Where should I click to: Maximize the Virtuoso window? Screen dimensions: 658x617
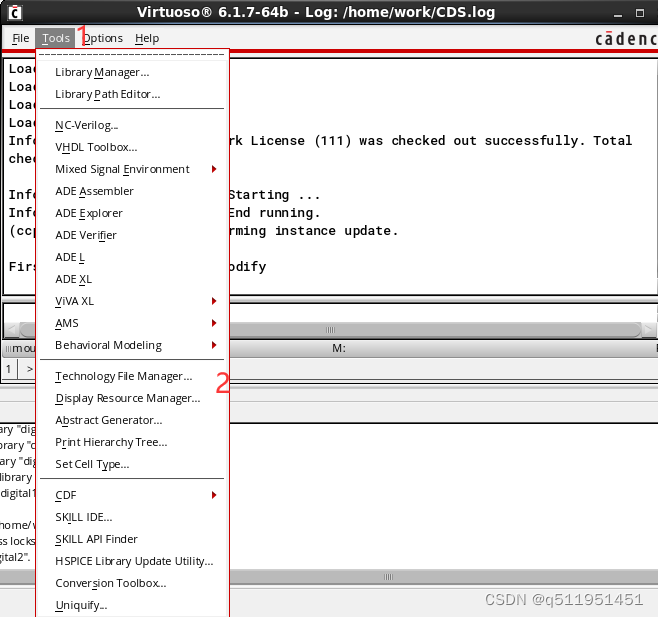click(640, 13)
